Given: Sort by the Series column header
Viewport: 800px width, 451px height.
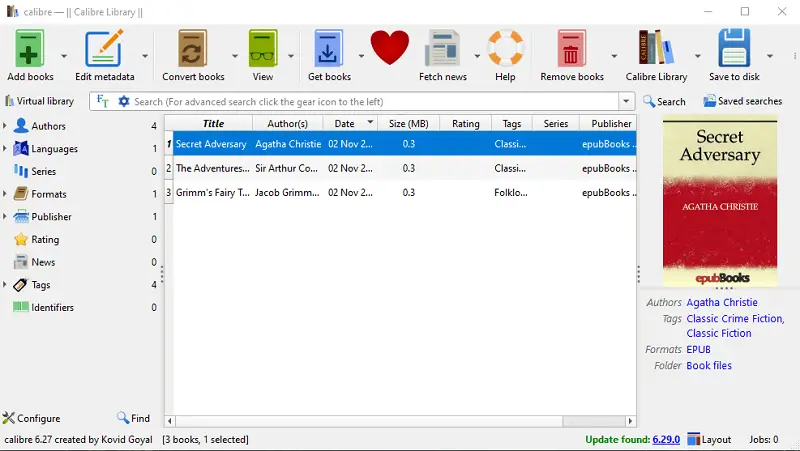Looking at the screenshot, I should tap(556, 123).
